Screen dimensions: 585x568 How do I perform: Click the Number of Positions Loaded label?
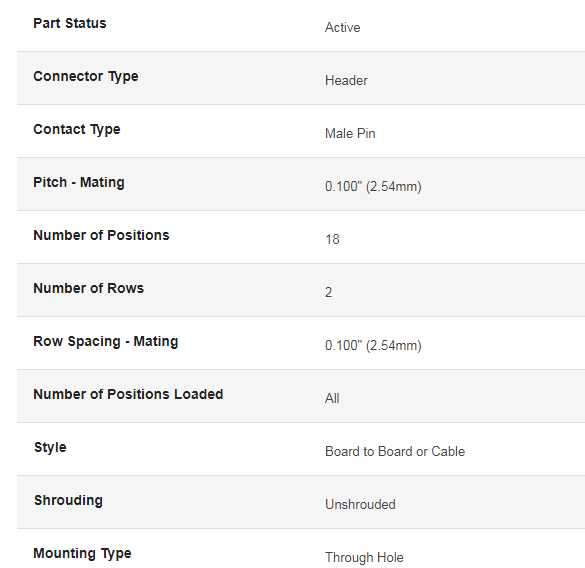click(x=128, y=394)
